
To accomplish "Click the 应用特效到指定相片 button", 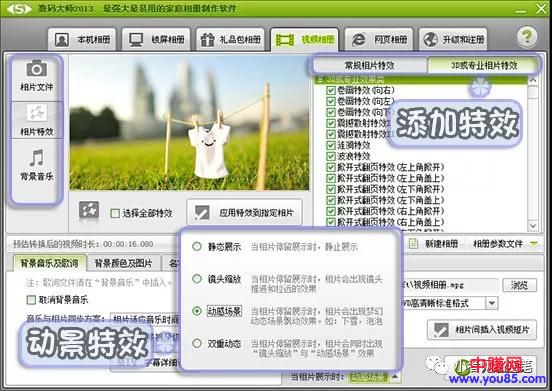I will 244,212.
